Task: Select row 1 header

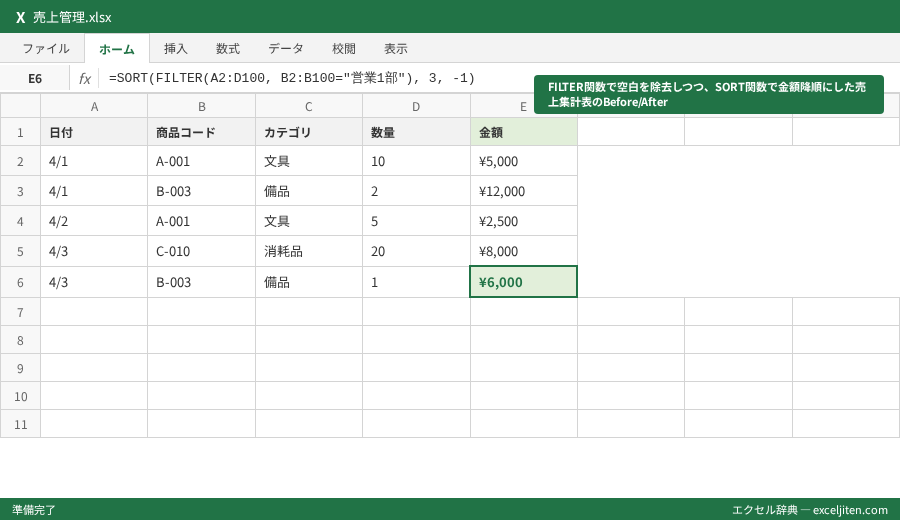Action: pos(20,133)
